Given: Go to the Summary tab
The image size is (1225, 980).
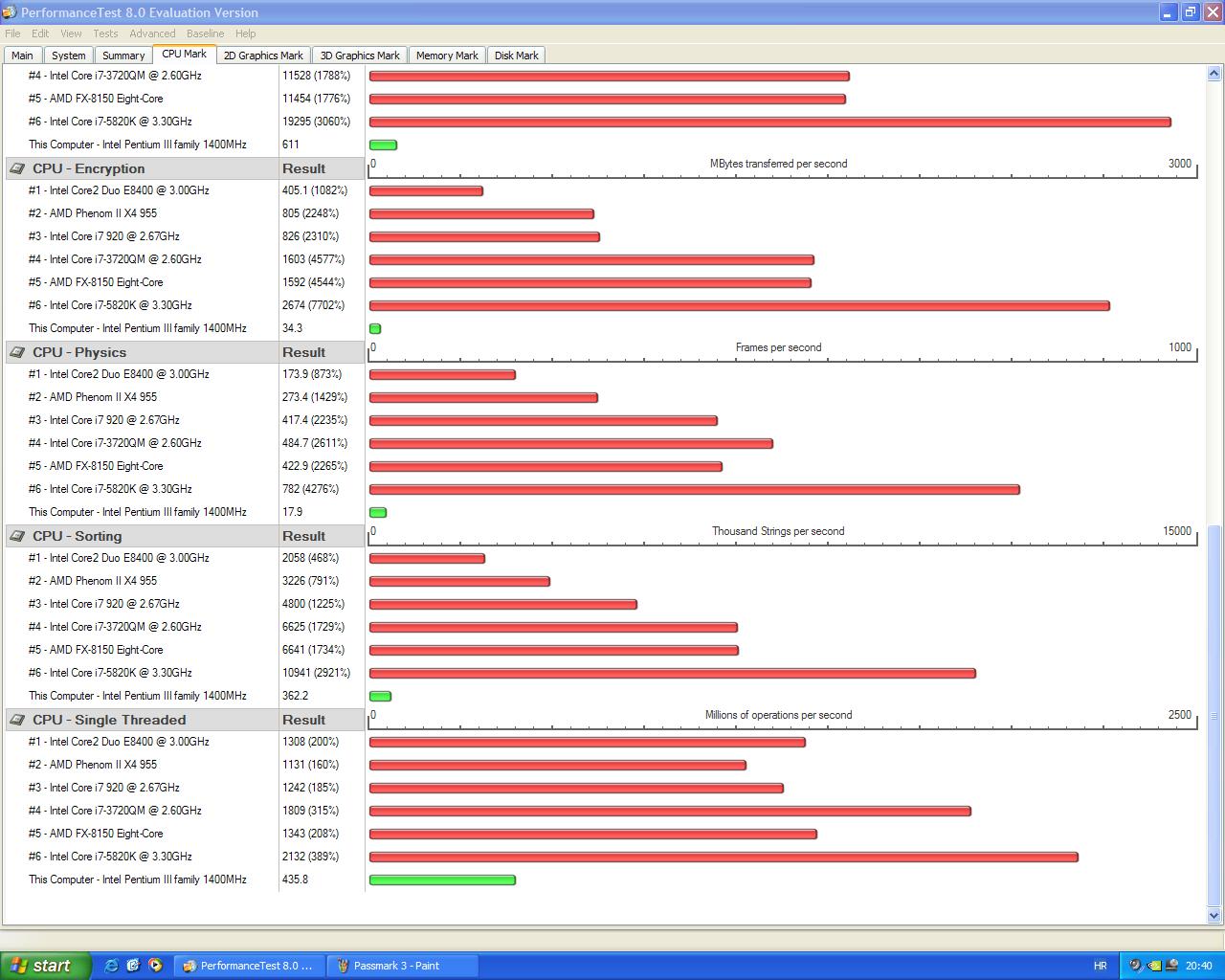Looking at the screenshot, I should tap(123, 56).
